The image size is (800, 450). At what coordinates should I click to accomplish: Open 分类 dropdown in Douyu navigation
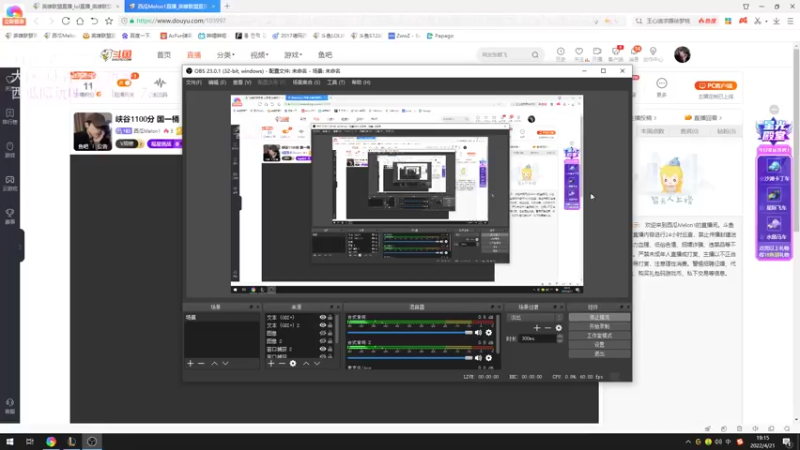(x=226, y=55)
